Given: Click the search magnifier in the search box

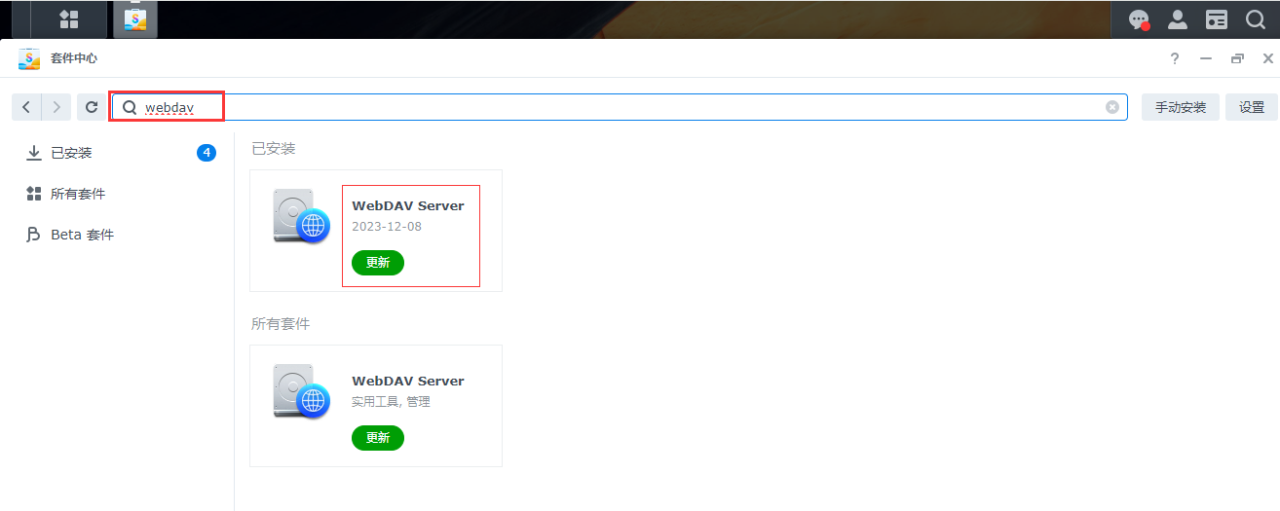Looking at the screenshot, I should [129, 107].
